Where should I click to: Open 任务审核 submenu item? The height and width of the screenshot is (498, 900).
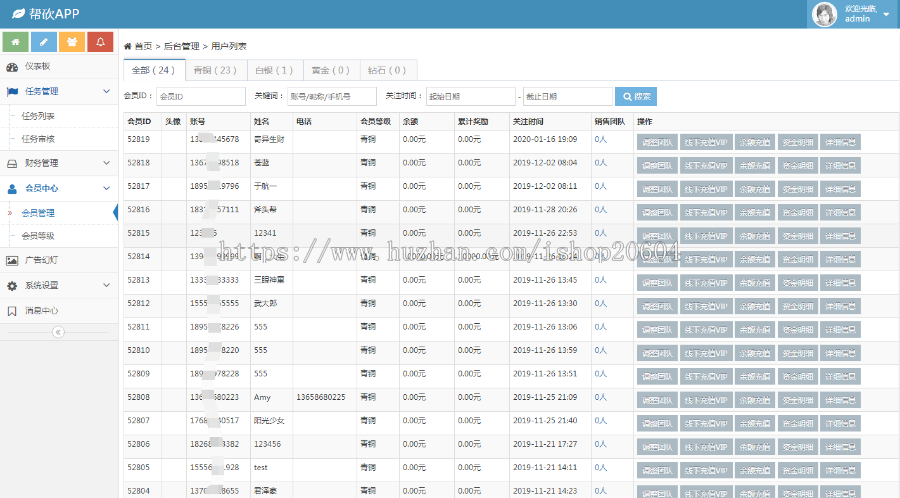pyautogui.click(x=38, y=139)
